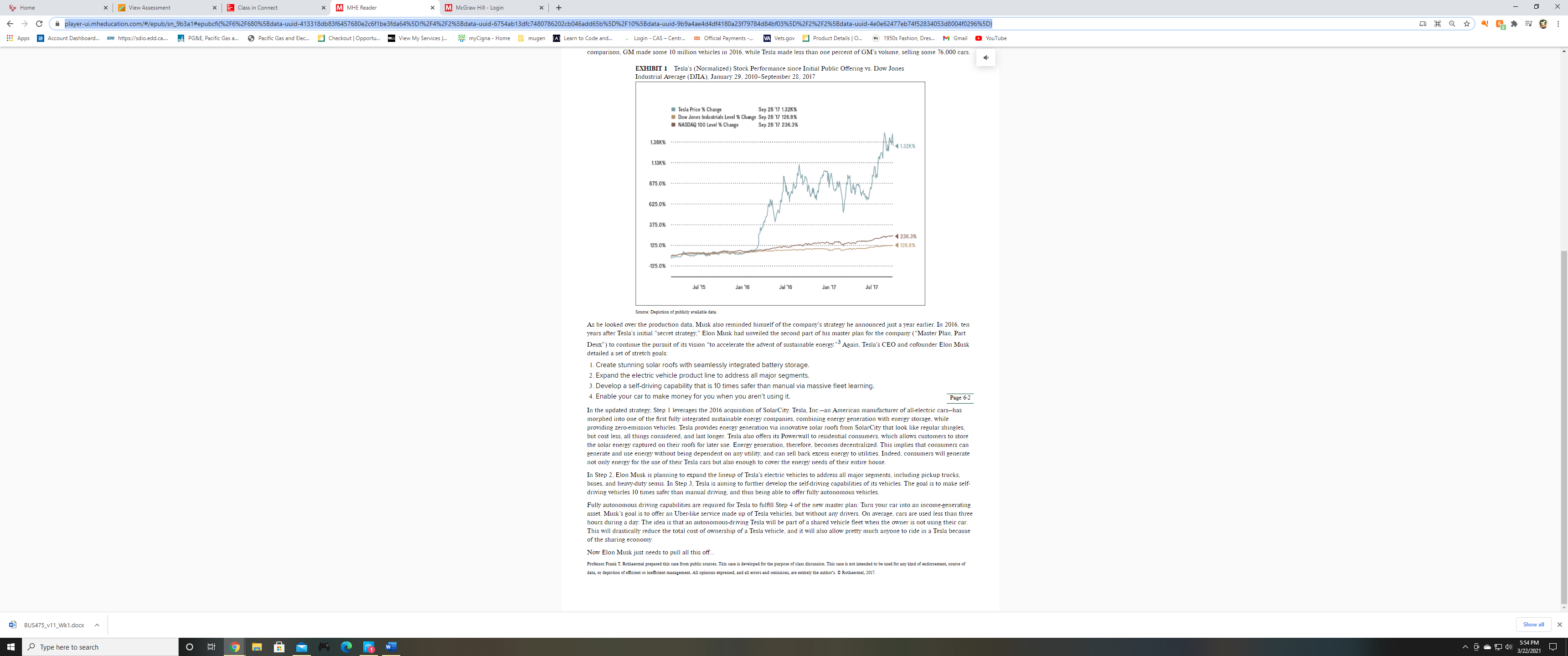This screenshot has width=1568, height=656.
Task: Bookmark this page with the star icon
Action: click(x=1466, y=24)
